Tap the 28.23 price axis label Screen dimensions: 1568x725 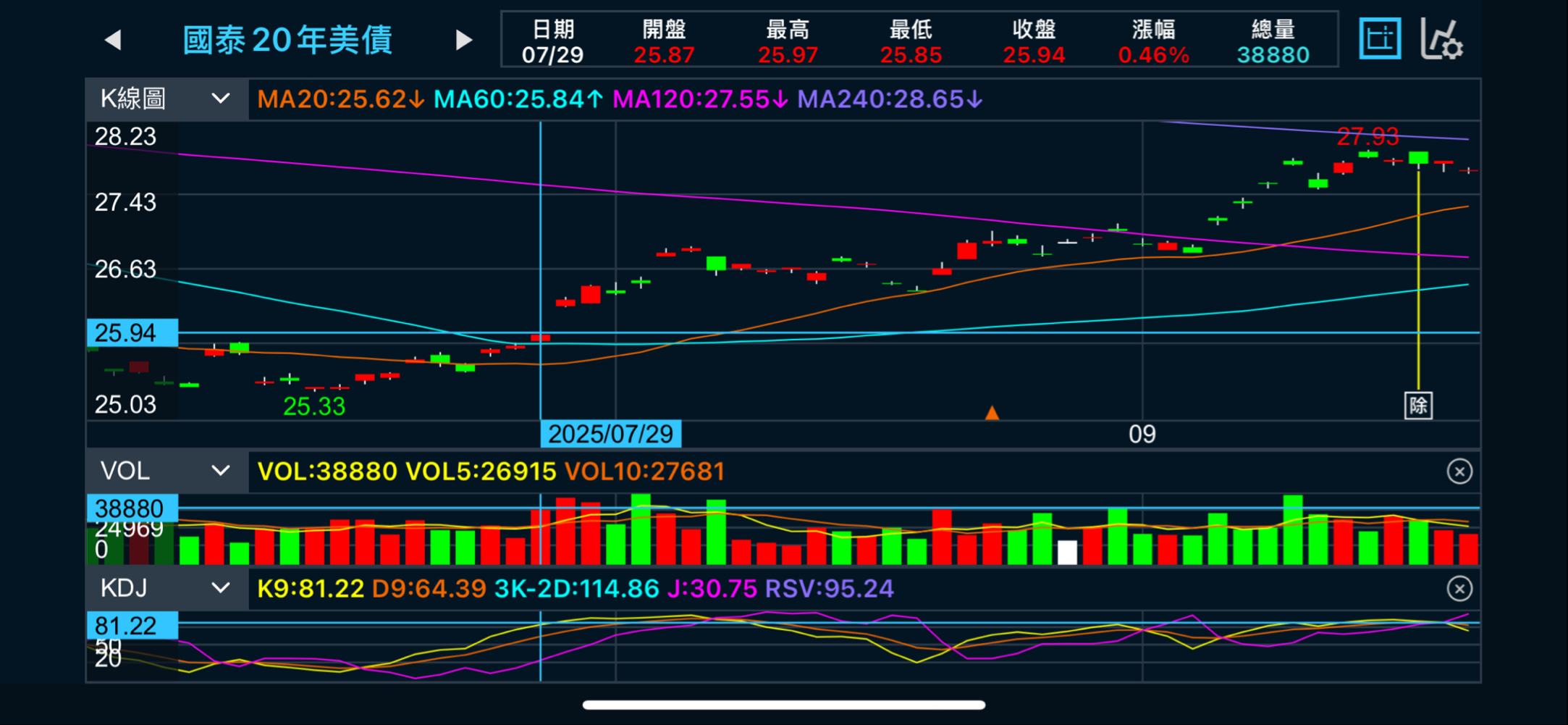pyautogui.click(x=125, y=136)
